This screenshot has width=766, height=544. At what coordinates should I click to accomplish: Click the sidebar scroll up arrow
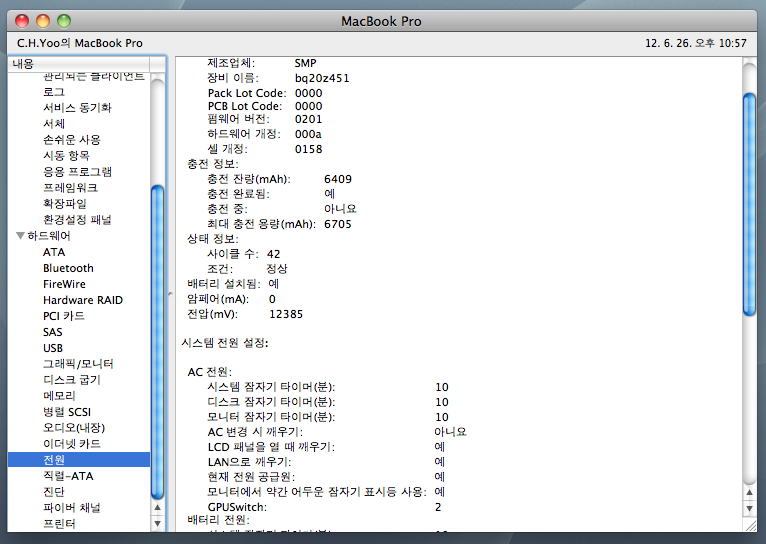point(157,507)
